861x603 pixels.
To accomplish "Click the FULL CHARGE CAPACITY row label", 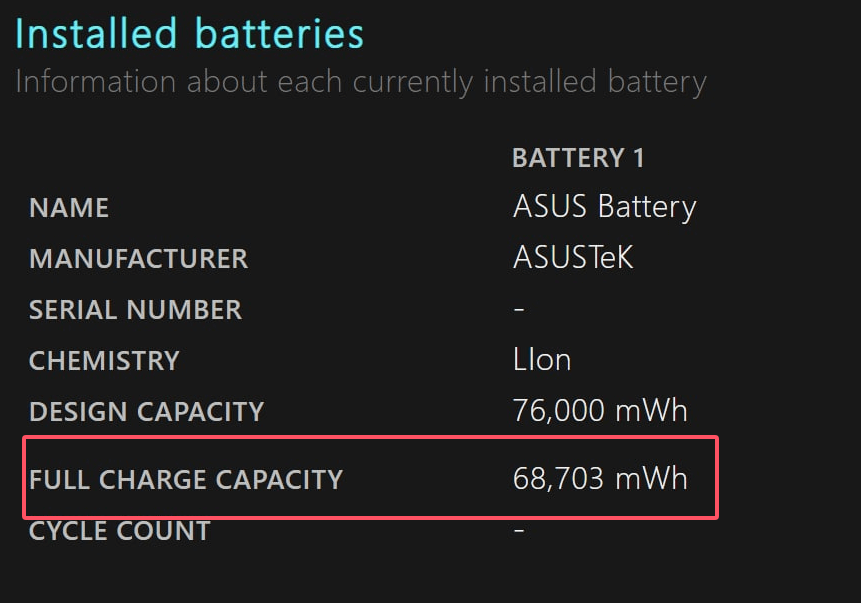I will (186, 480).
